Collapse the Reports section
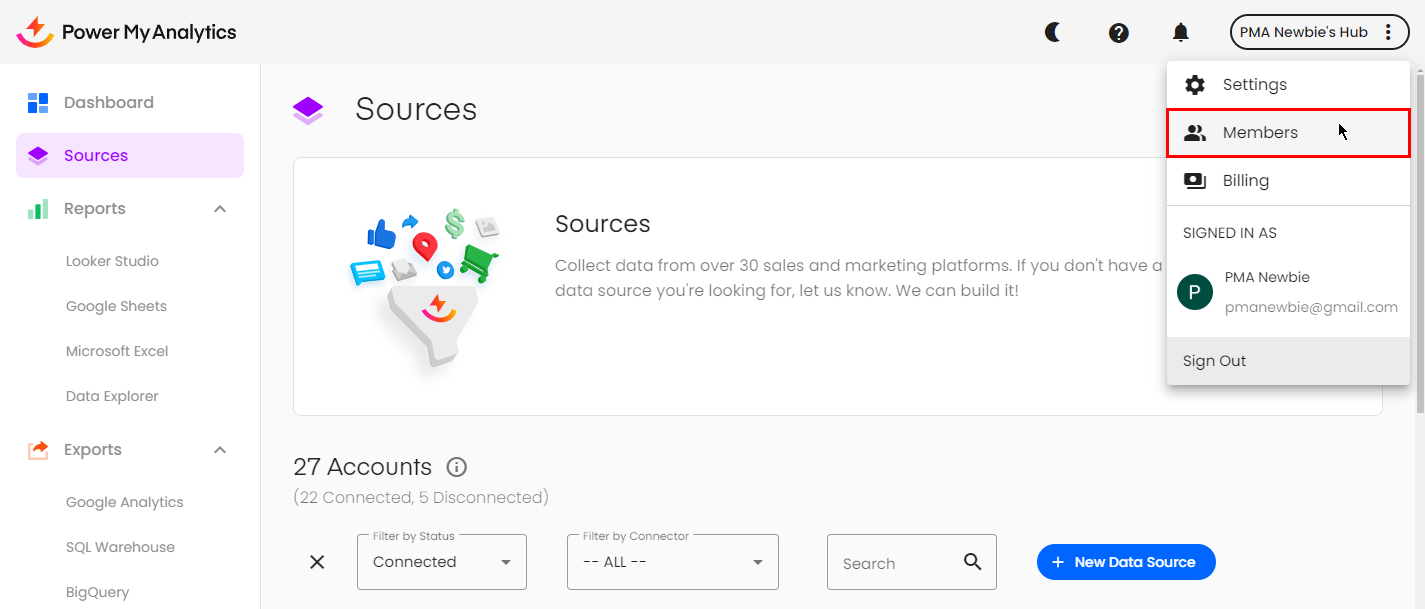The width and height of the screenshot is (1425, 609). pos(220,209)
